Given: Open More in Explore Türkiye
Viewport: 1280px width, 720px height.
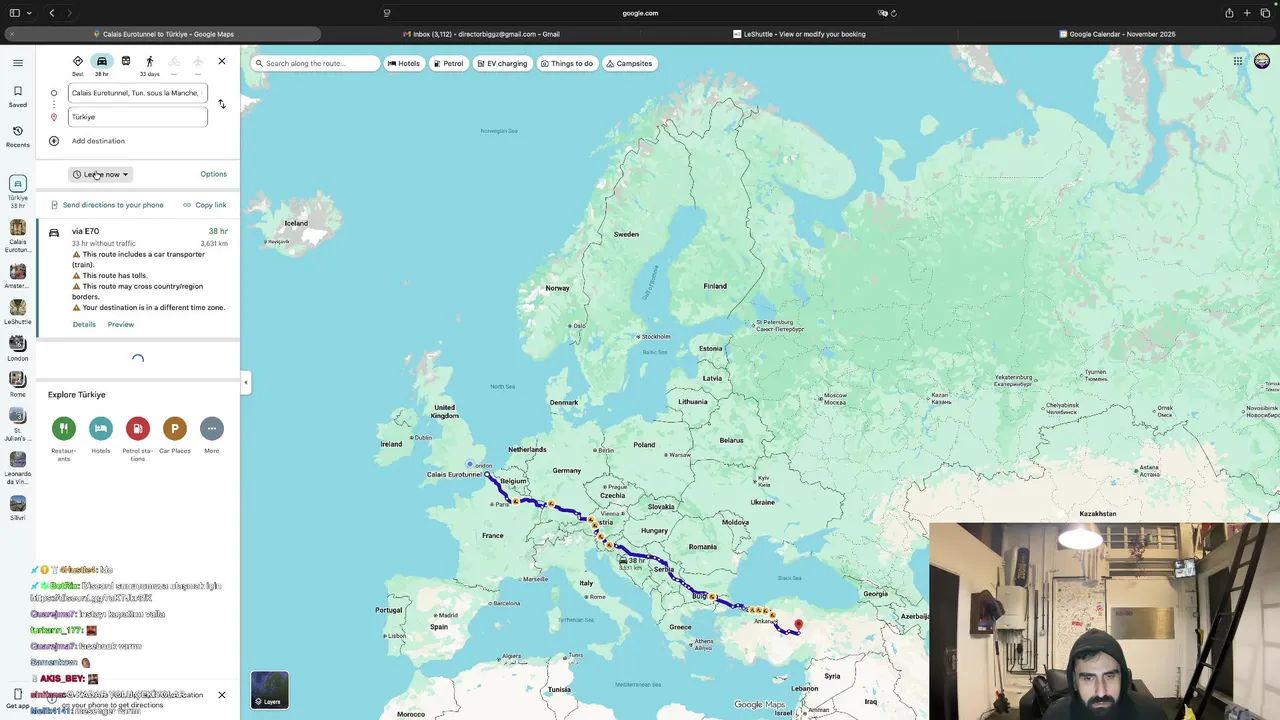Looking at the screenshot, I should (212, 436).
